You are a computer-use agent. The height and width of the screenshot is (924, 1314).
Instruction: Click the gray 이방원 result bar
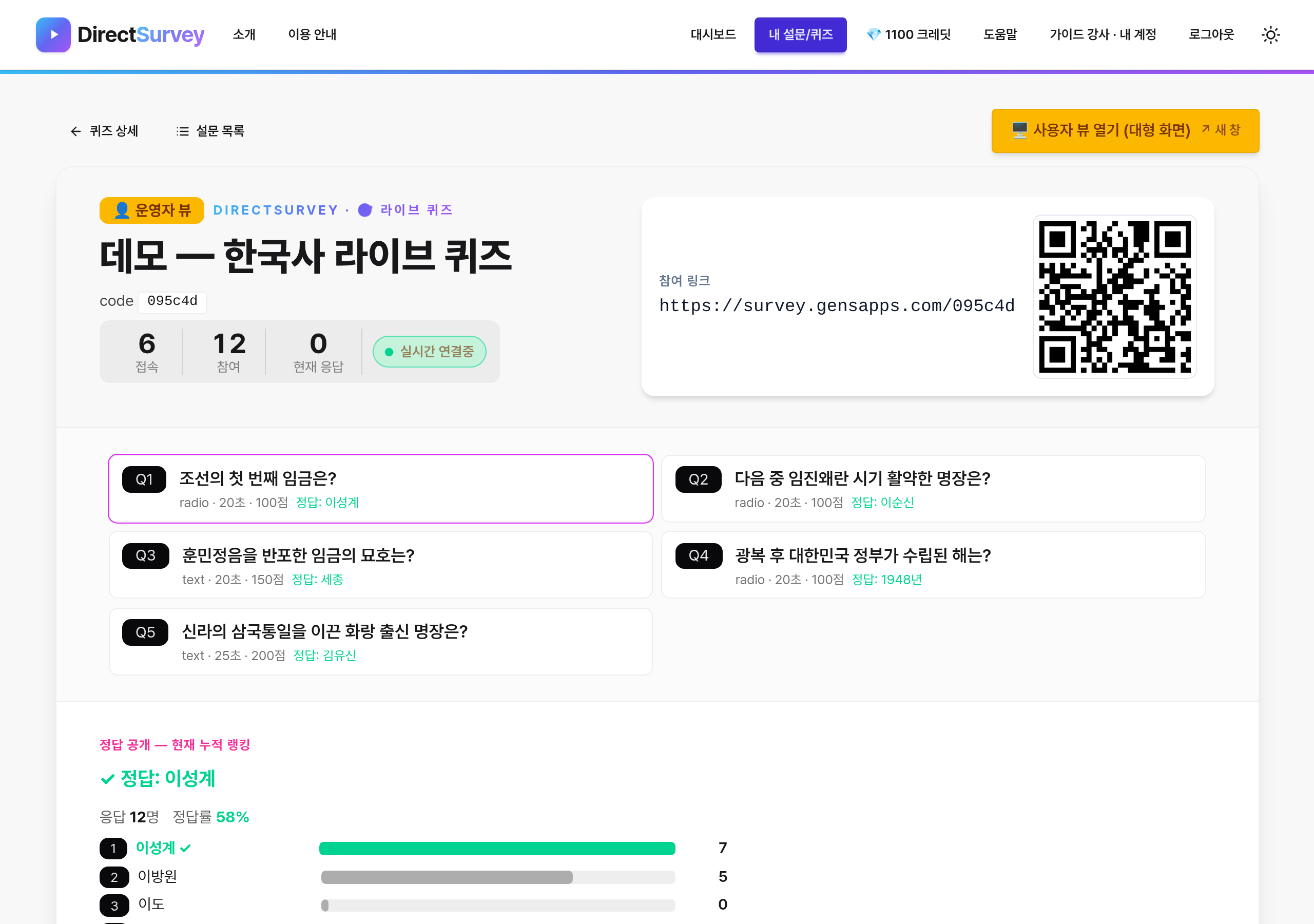[447, 876]
